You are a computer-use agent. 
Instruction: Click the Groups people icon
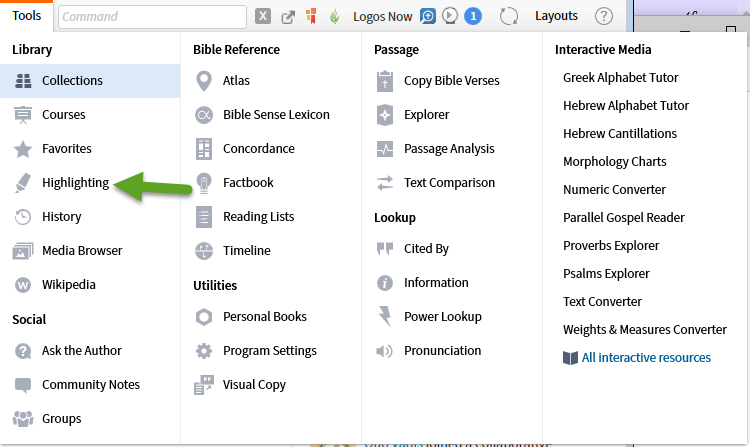(23, 419)
